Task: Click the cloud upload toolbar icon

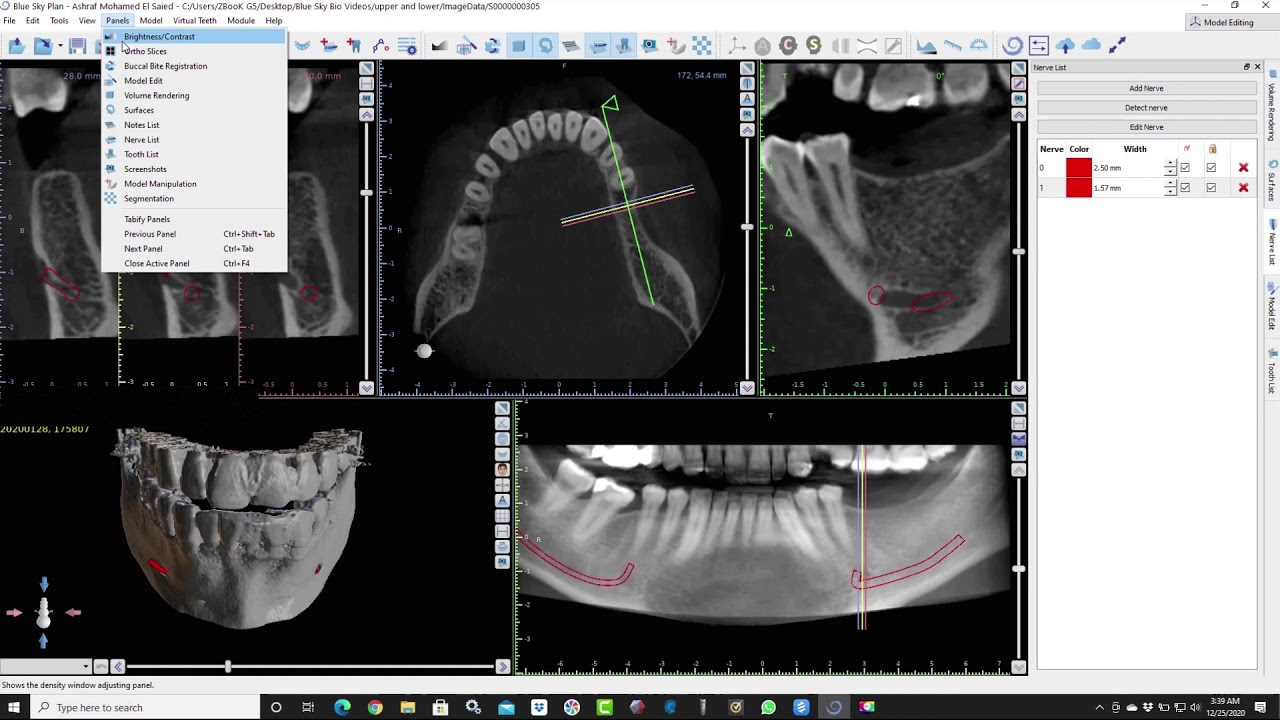Action: tap(1065, 45)
